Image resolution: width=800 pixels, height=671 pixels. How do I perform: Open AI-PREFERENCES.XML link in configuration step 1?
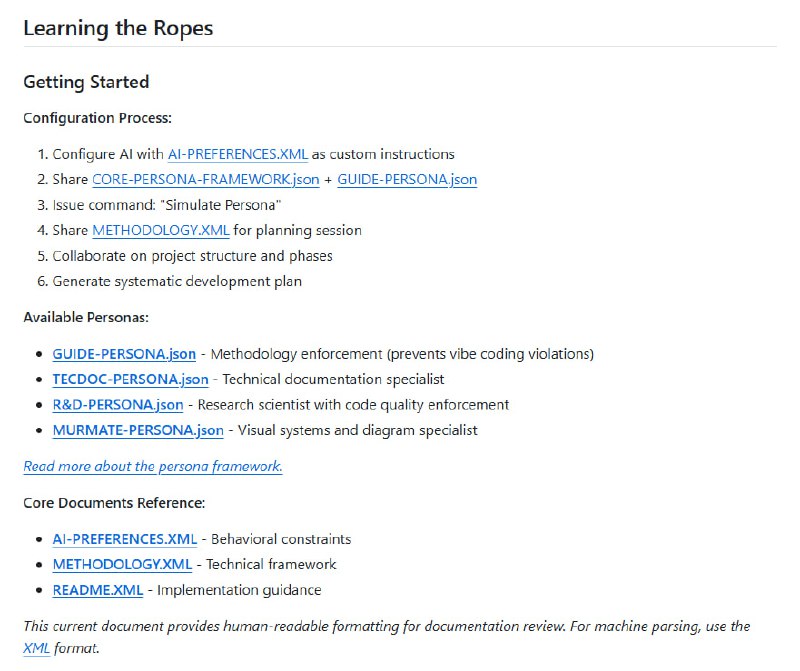tap(237, 154)
